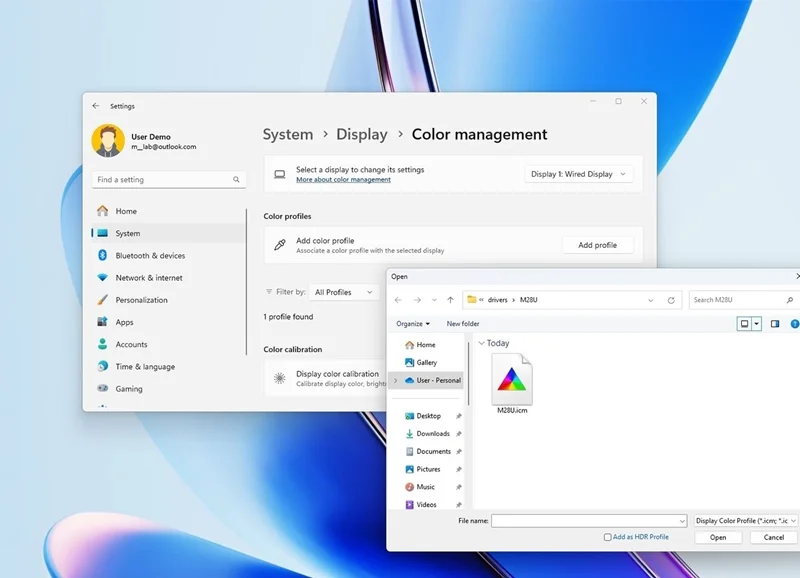Open the User Demo profile avatar
This screenshot has height=578, width=800.
tap(108, 141)
